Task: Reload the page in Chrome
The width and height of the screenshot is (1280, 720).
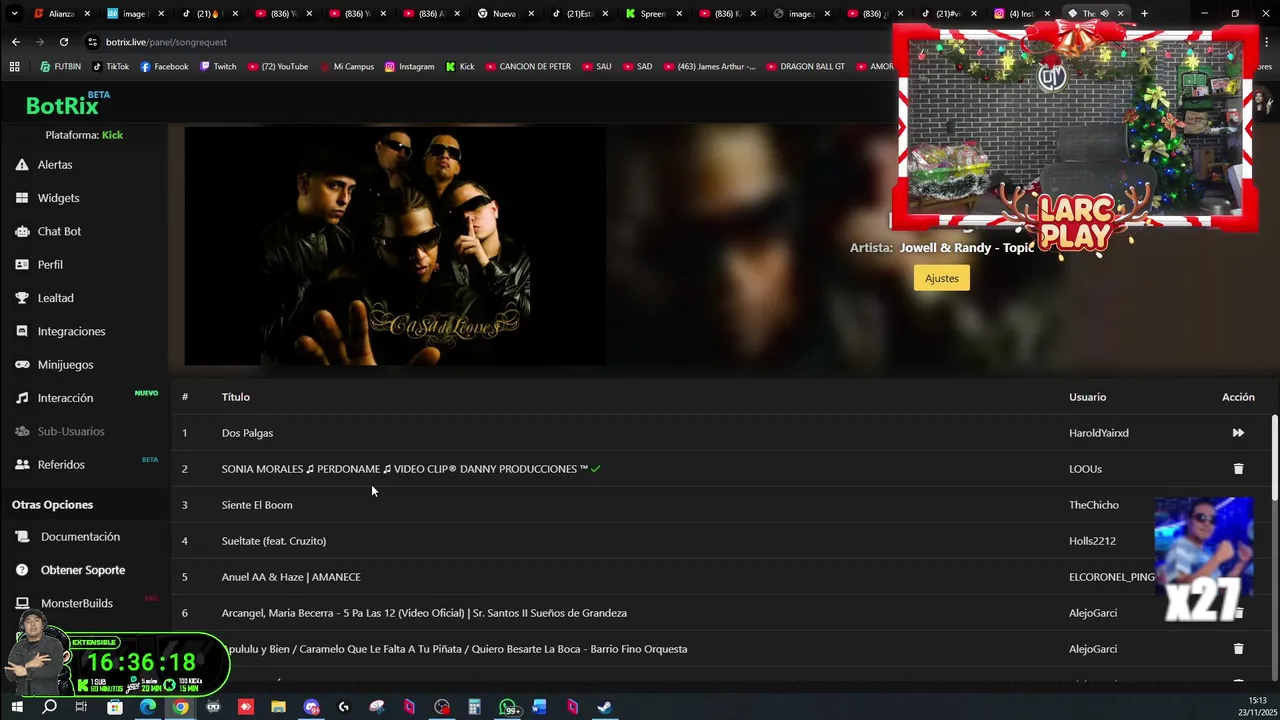Action: [x=64, y=42]
